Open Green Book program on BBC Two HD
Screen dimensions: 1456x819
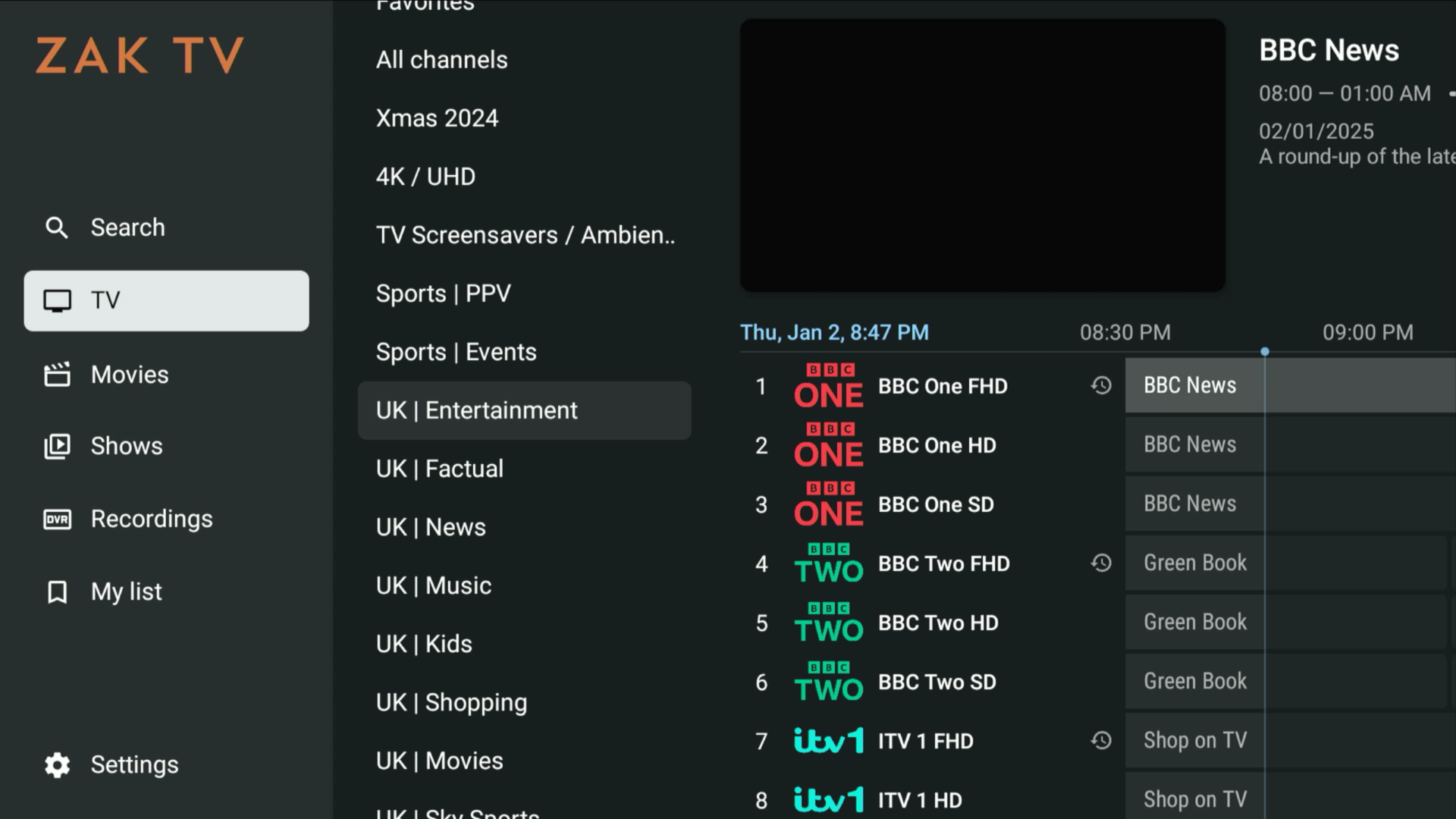tap(1195, 623)
